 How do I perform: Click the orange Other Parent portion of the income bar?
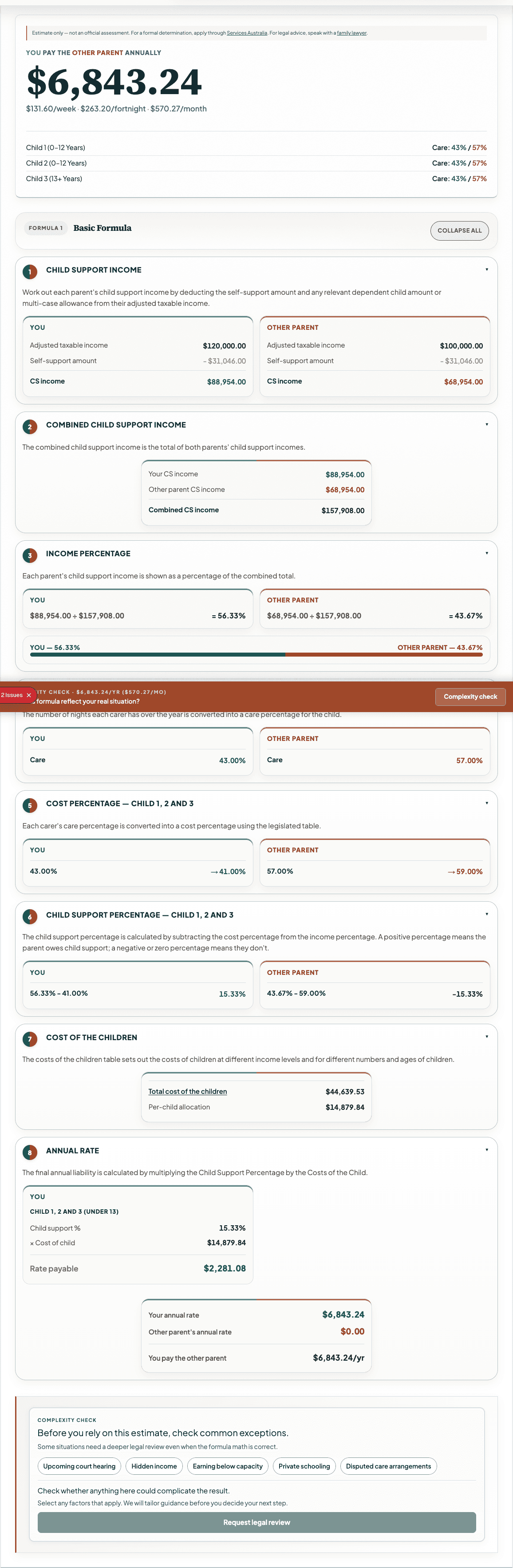click(384, 655)
